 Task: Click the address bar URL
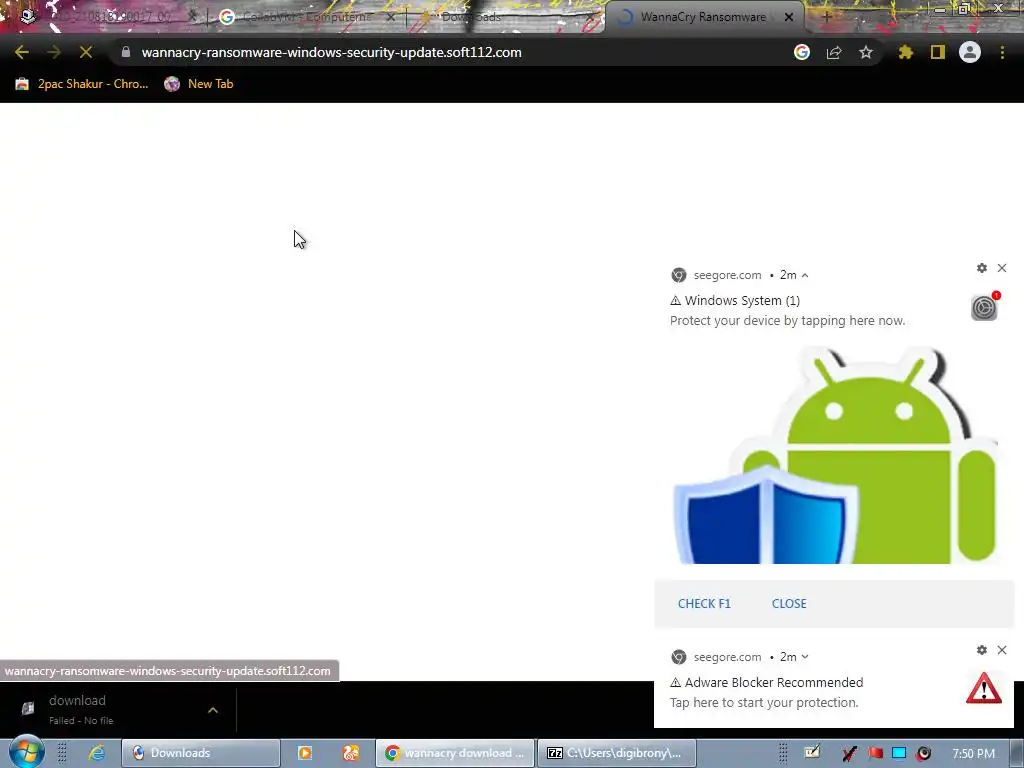(331, 52)
